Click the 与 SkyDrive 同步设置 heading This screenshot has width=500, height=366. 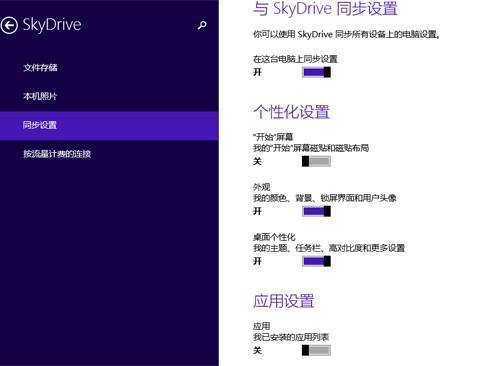325,8
